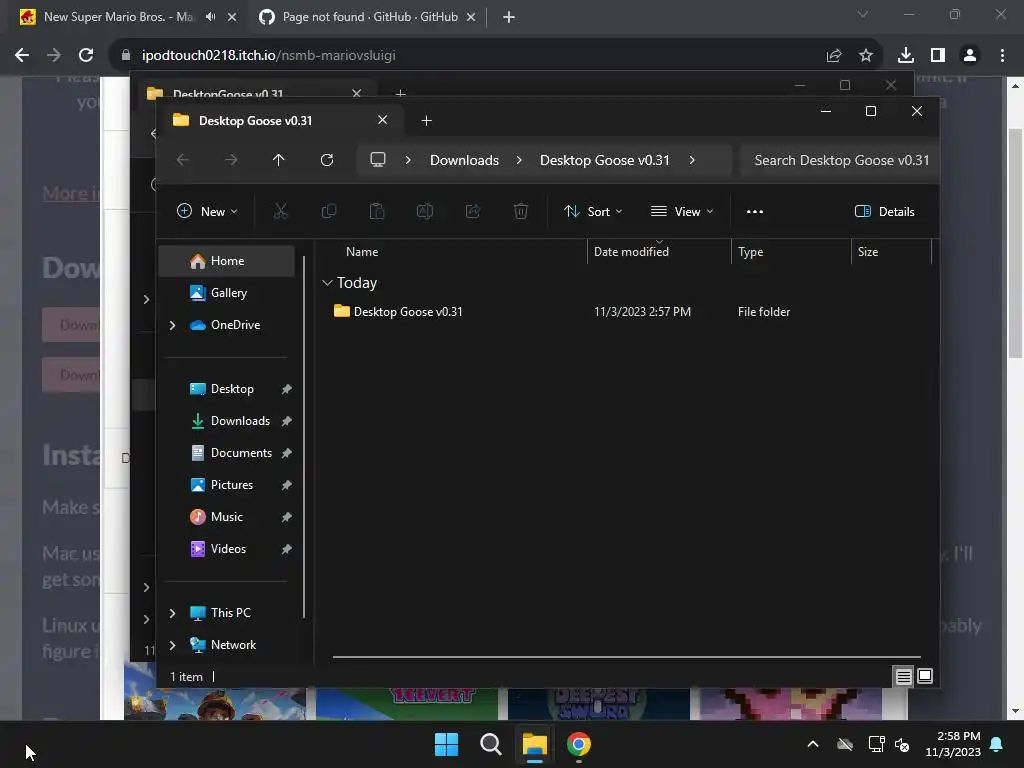Screen dimensions: 1024x768
Task: Refresh the Desktop Goose v0.31 folder view
Action: point(327,160)
